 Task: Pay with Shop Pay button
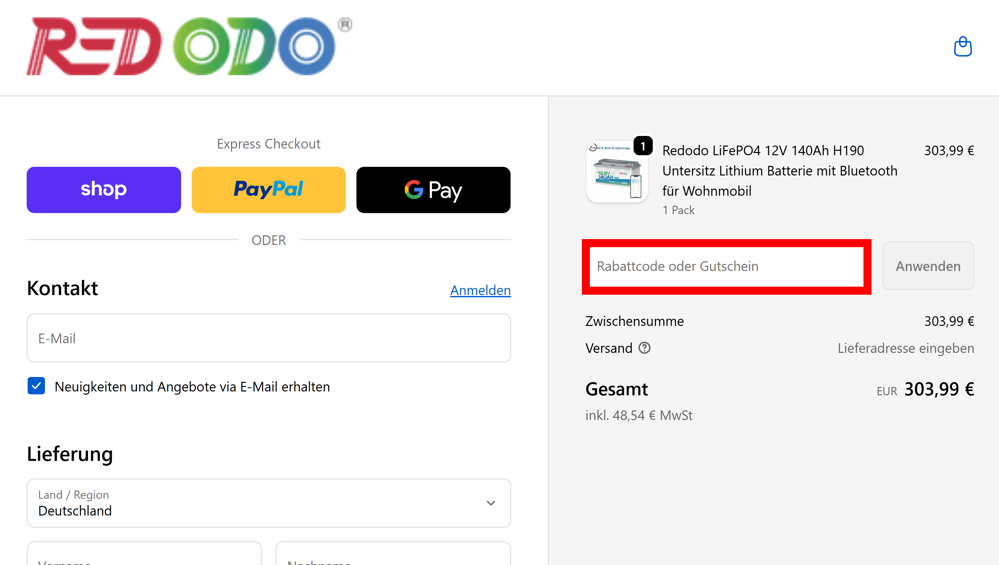point(104,190)
